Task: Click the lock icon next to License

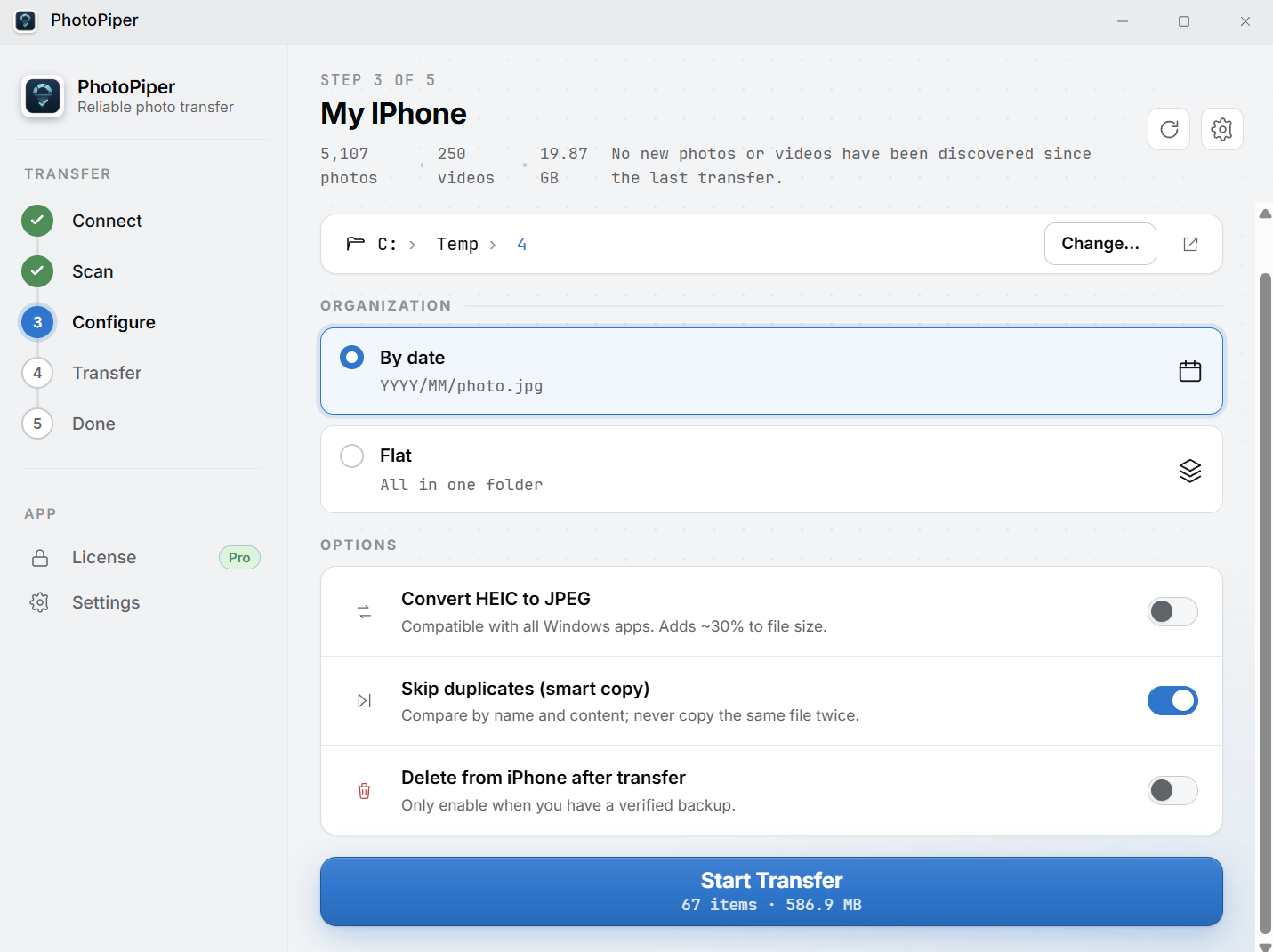Action: coord(40,558)
